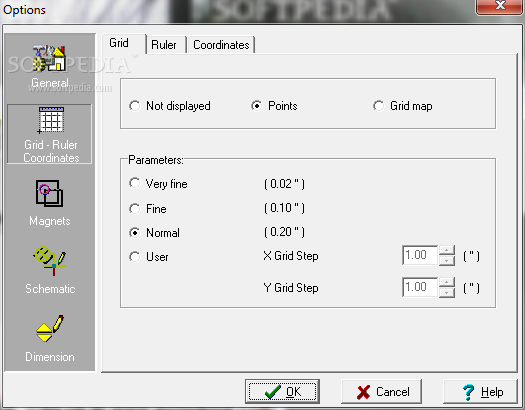Choose the Very fine grid parameter
The width and height of the screenshot is (525, 410).
(158, 183)
